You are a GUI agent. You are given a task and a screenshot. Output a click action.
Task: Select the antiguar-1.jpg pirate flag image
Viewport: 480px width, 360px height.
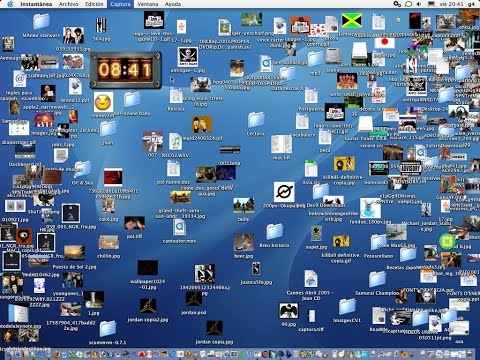tap(188, 57)
